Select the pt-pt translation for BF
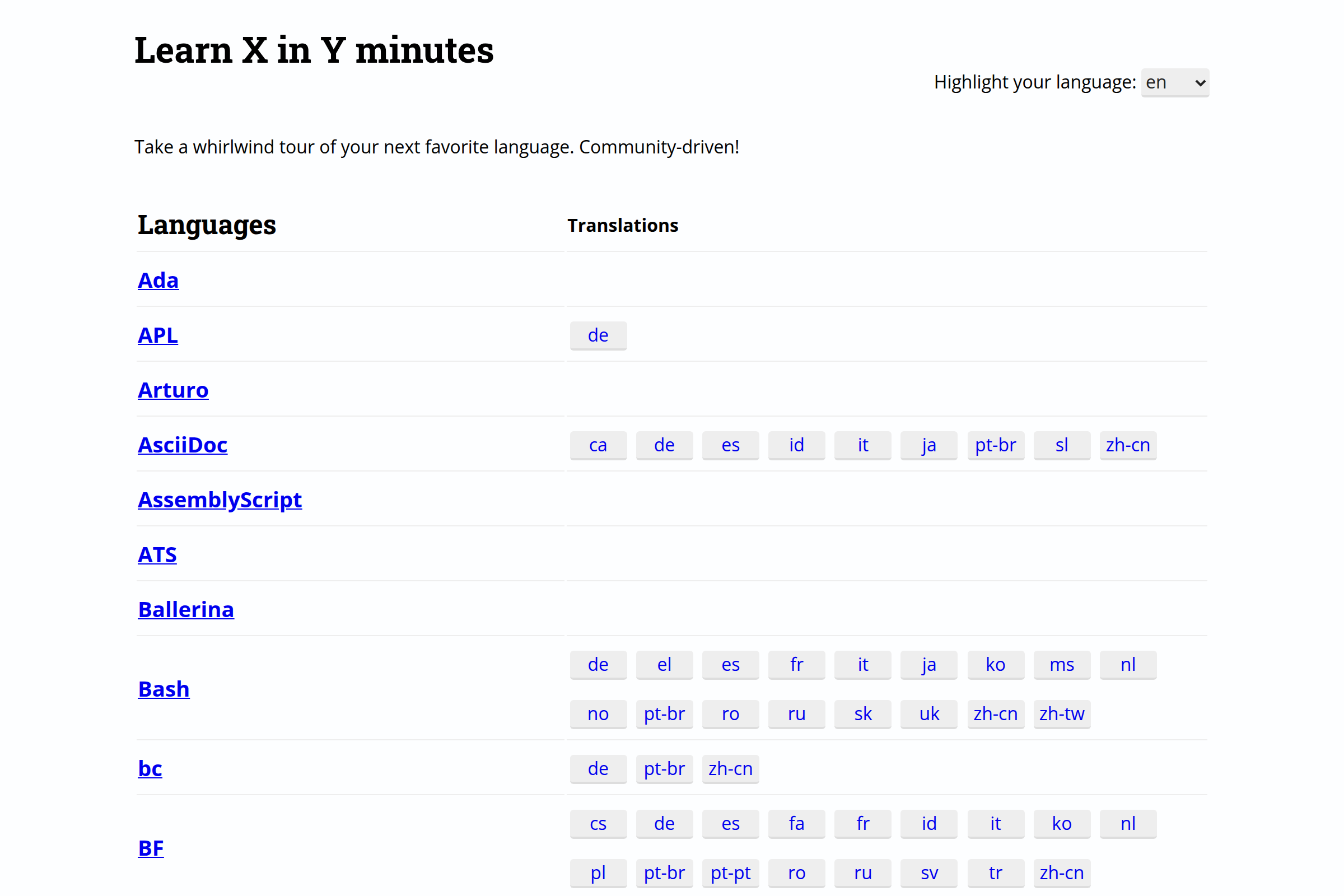 click(731, 872)
